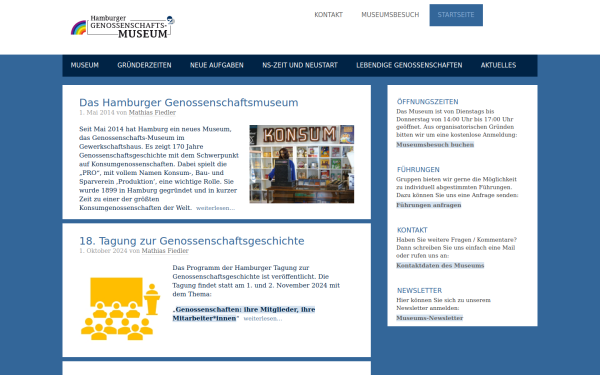The height and width of the screenshot is (375, 600).
Task: Open the GRÜNDERZEITEN menu item
Action: click(144, 65)
